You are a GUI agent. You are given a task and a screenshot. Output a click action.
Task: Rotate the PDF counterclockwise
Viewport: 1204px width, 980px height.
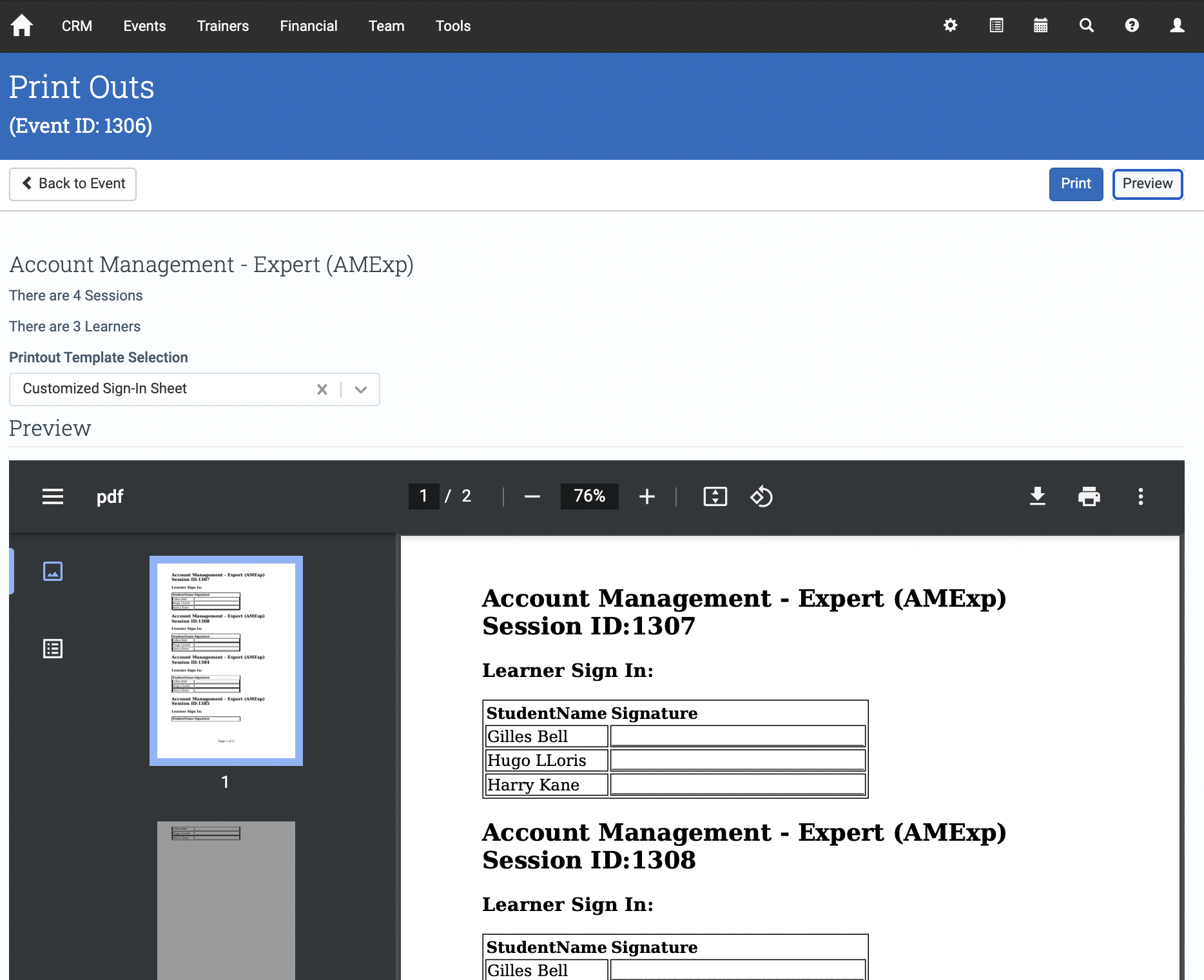pos(761,496)
